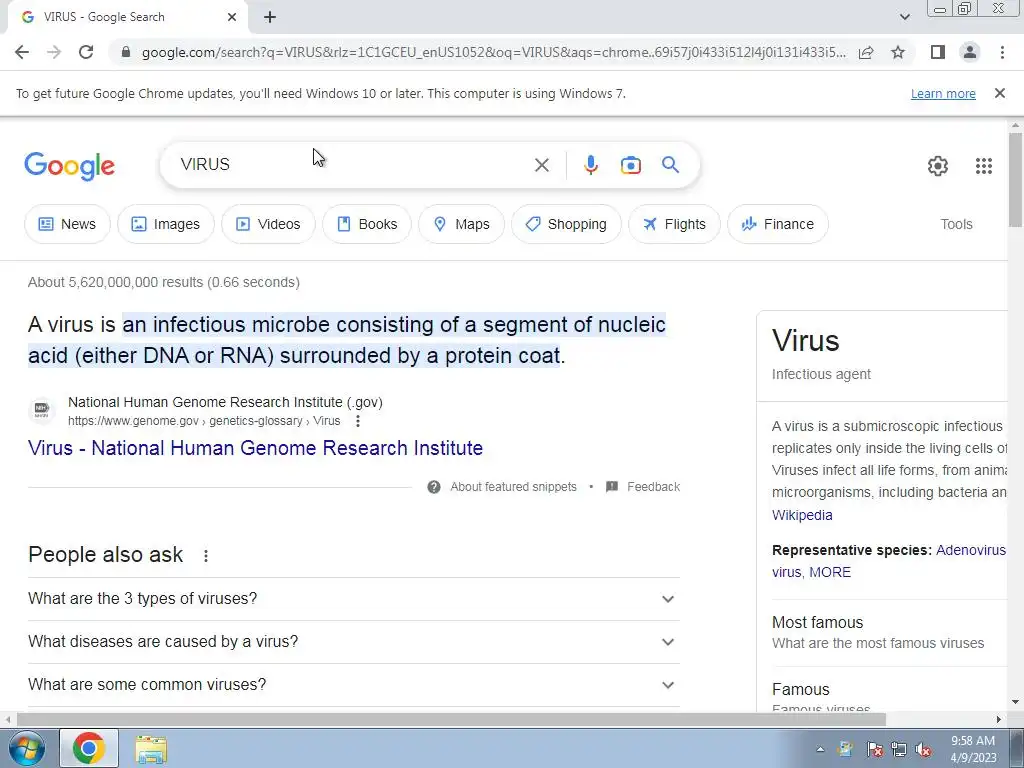The height and width of the screenshot is (768, 1024).
Task: Start voice search with the microphone icon
Action: pyautogui.click(x=590, y=165)
